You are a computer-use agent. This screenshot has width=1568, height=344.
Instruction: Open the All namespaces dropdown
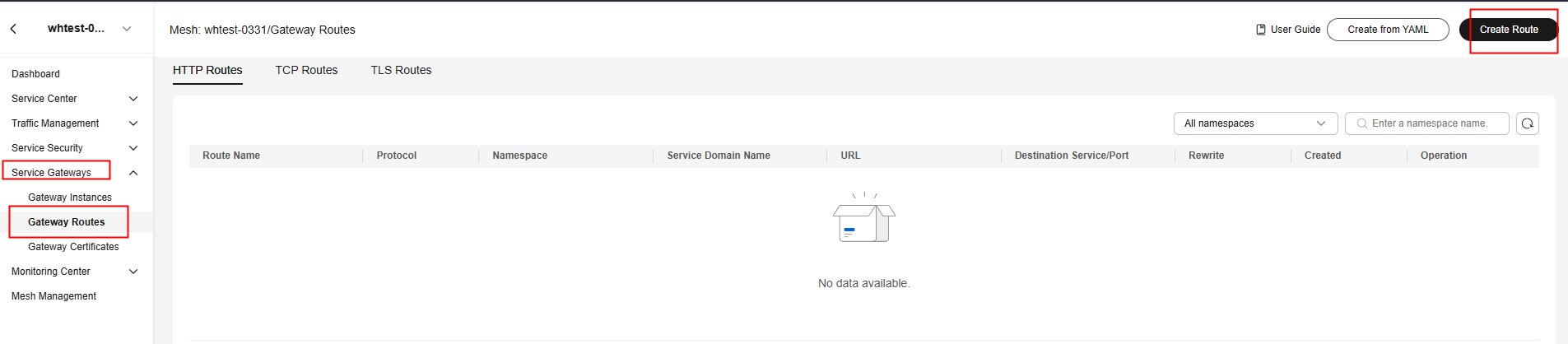(x=1255, y=123)
